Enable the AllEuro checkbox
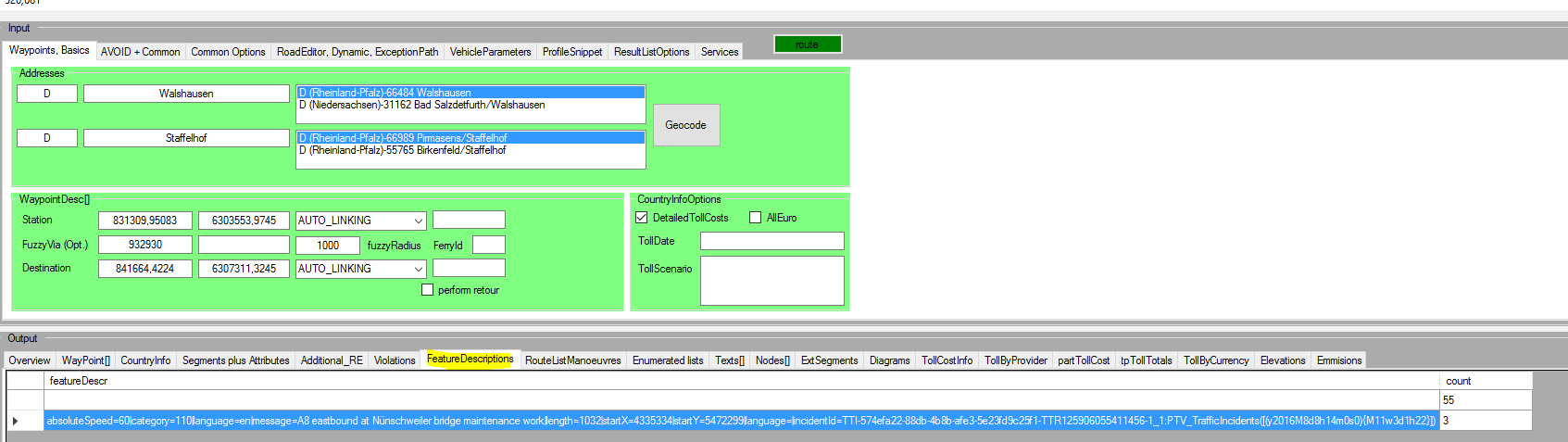 click(x=756, y=218)
